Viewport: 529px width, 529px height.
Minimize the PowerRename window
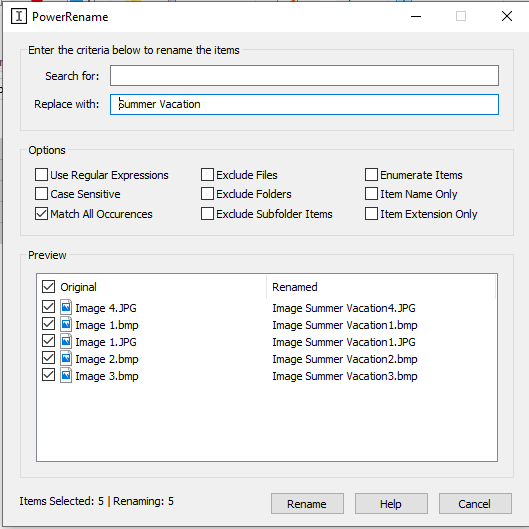416,16
